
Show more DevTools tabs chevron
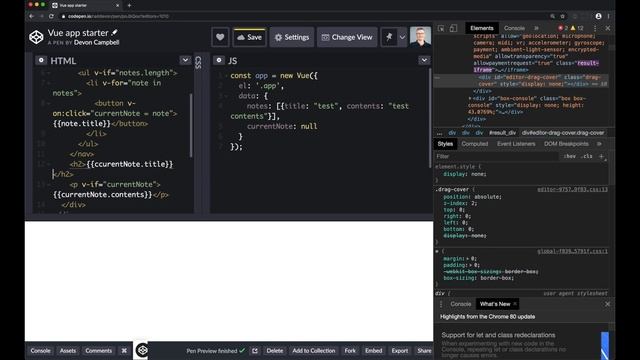tap(536, 28)
